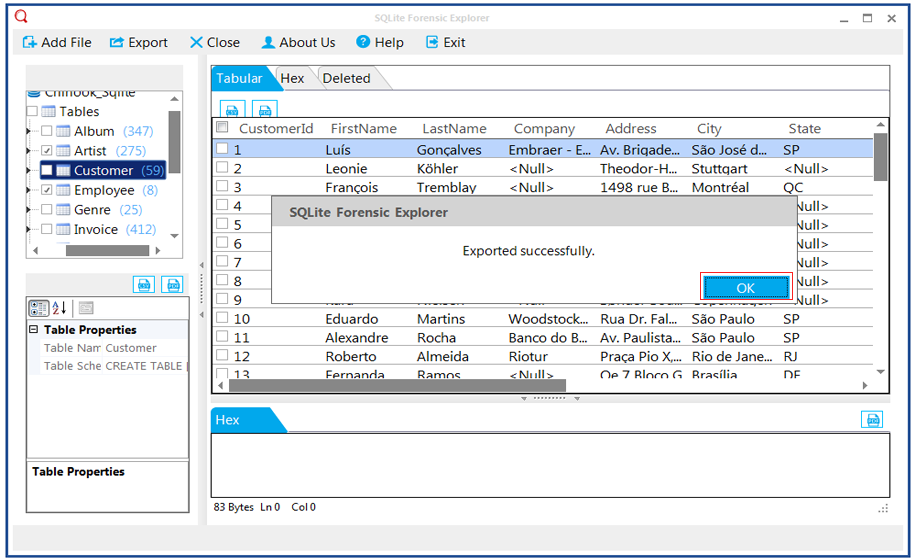Click the tree panel horizontal scrollbar thumb
This screenshot has width=916, height=560.
107,251
